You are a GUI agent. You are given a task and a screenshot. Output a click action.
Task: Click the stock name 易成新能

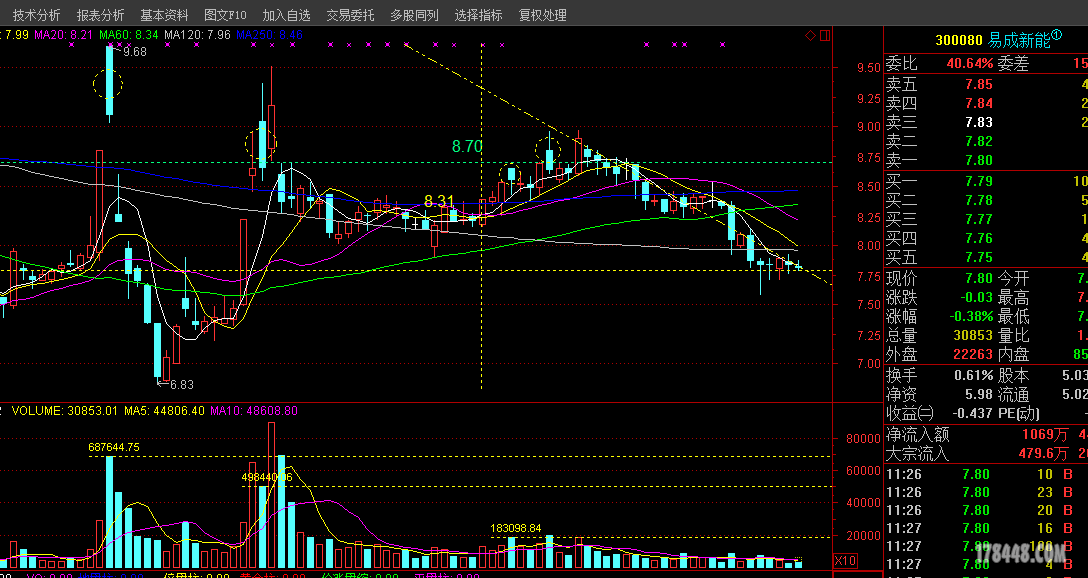pyautogui.click(x=1019, y=40)
